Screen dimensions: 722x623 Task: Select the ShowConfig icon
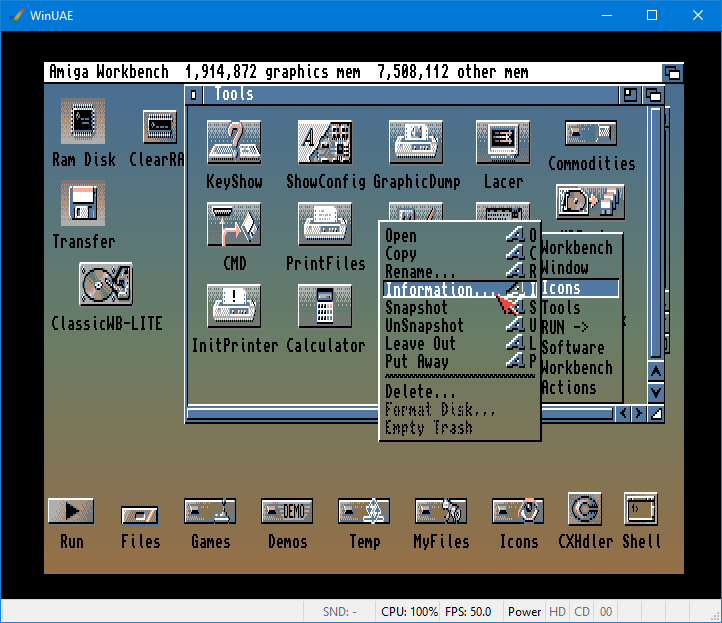325,143
